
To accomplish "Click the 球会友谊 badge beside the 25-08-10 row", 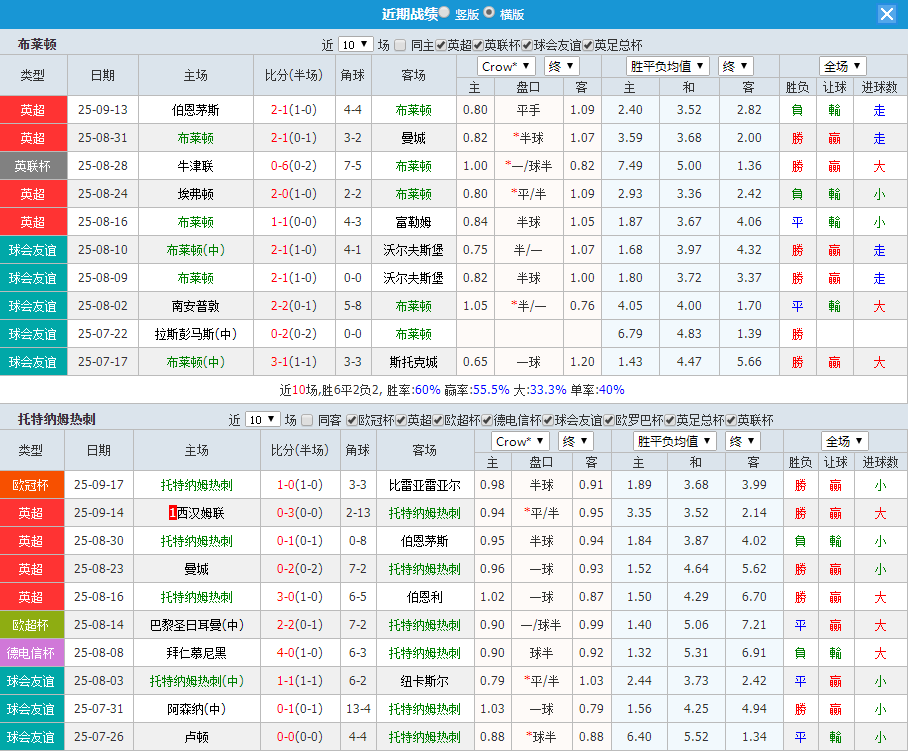I will 33,250.
